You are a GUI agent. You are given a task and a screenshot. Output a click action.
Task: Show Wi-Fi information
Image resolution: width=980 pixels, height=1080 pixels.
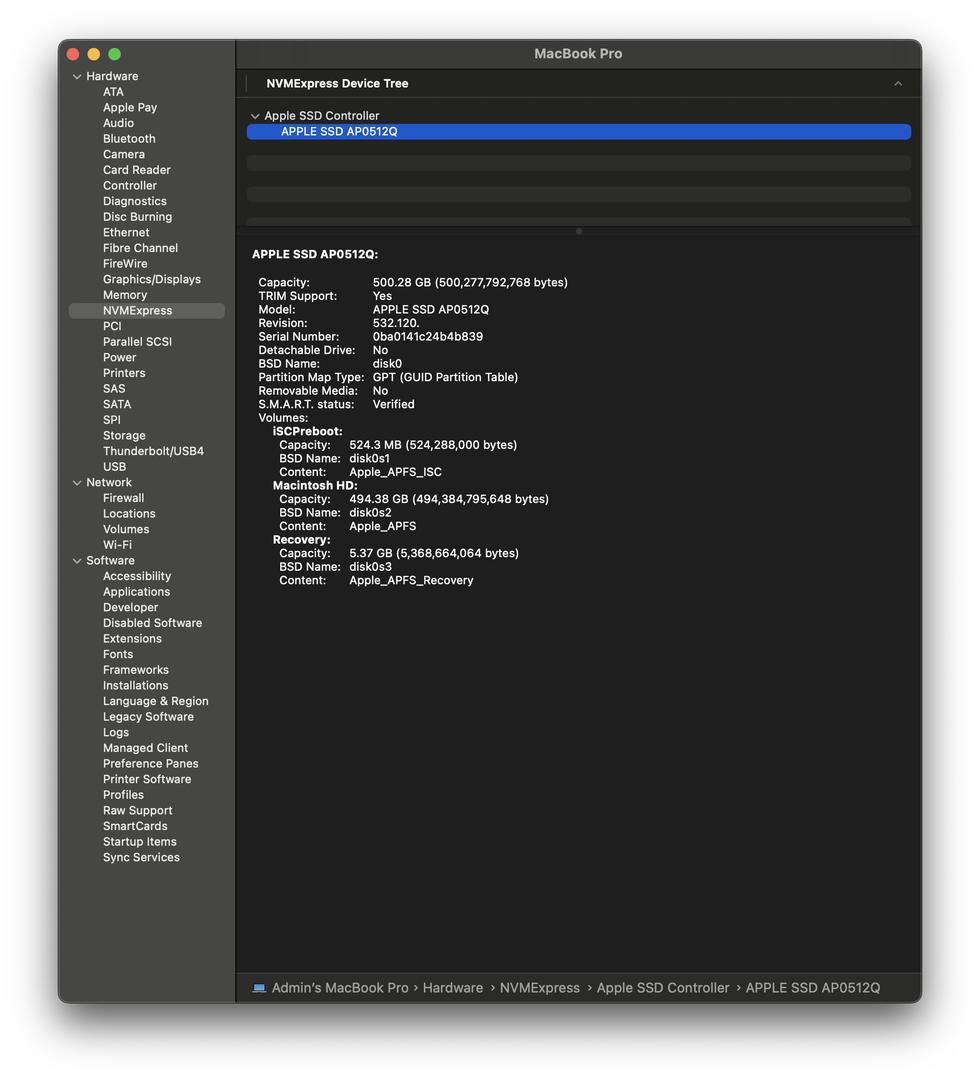point(117,545)
